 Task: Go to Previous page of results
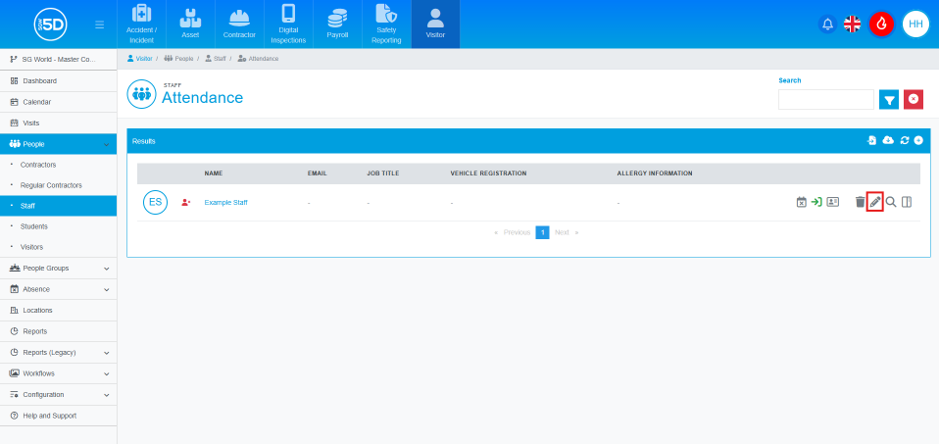pos(512,232)
